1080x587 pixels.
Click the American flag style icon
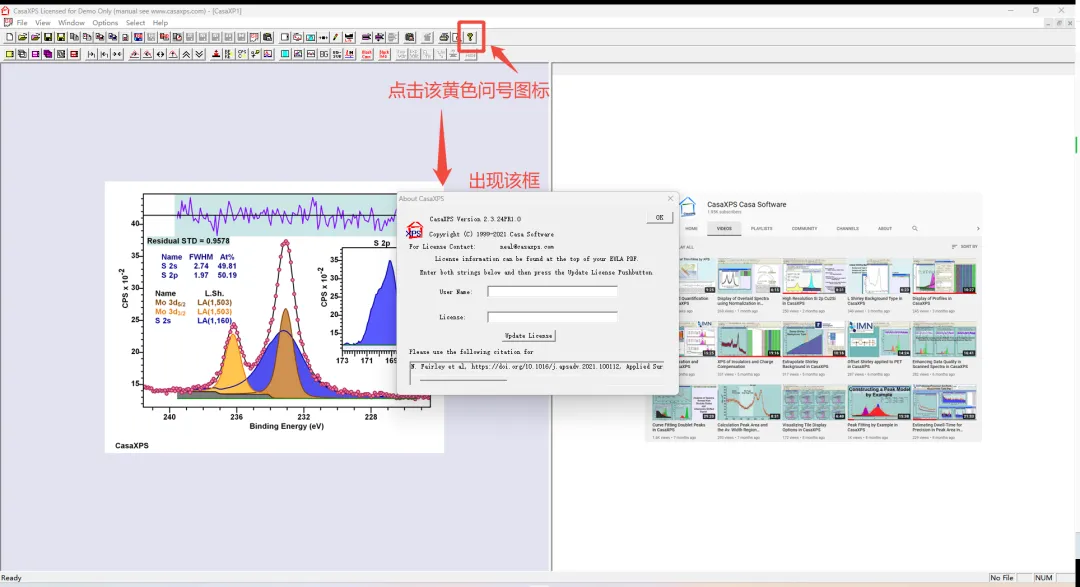coord(138,37)
